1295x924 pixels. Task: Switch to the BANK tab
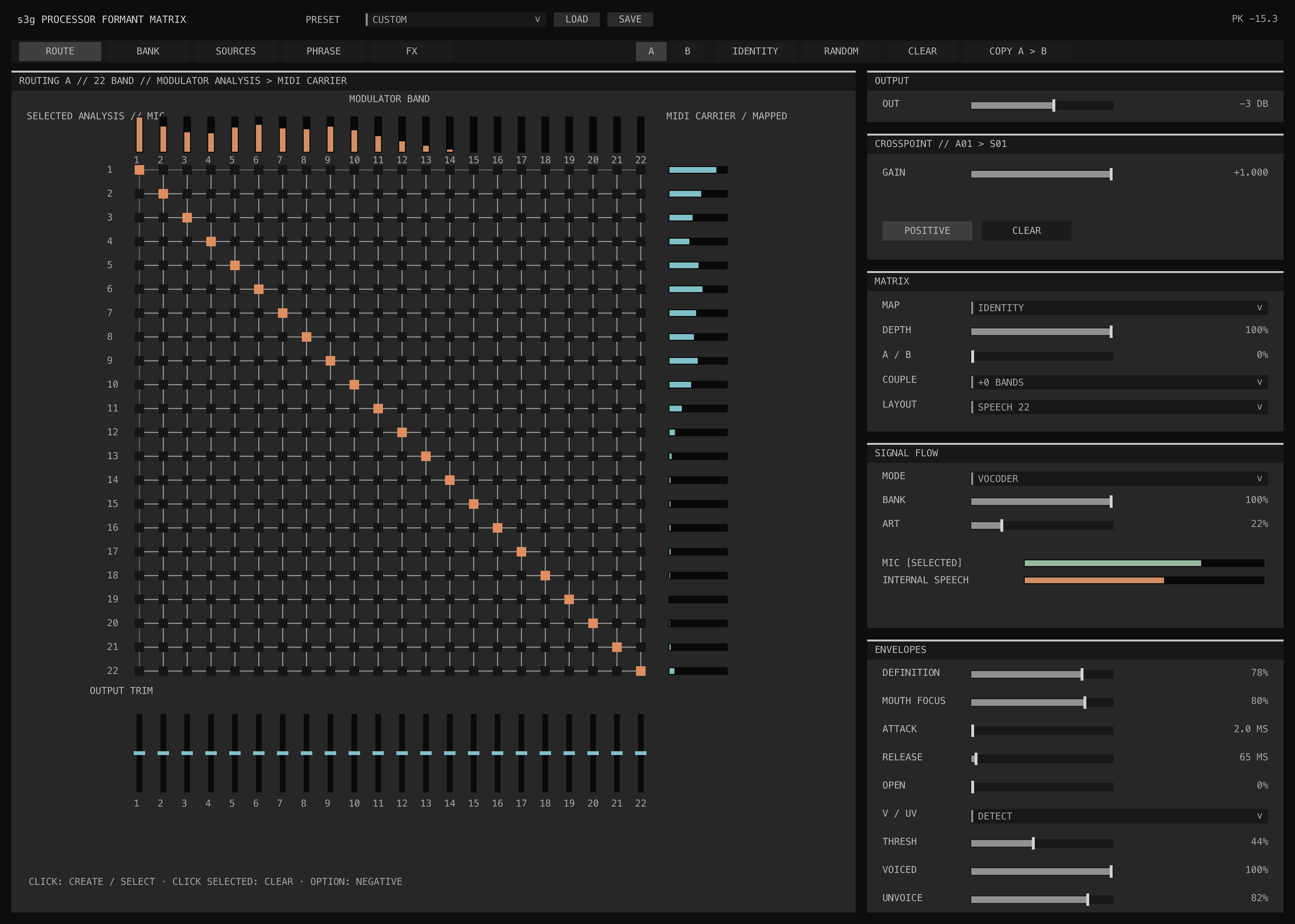(148, 51)
